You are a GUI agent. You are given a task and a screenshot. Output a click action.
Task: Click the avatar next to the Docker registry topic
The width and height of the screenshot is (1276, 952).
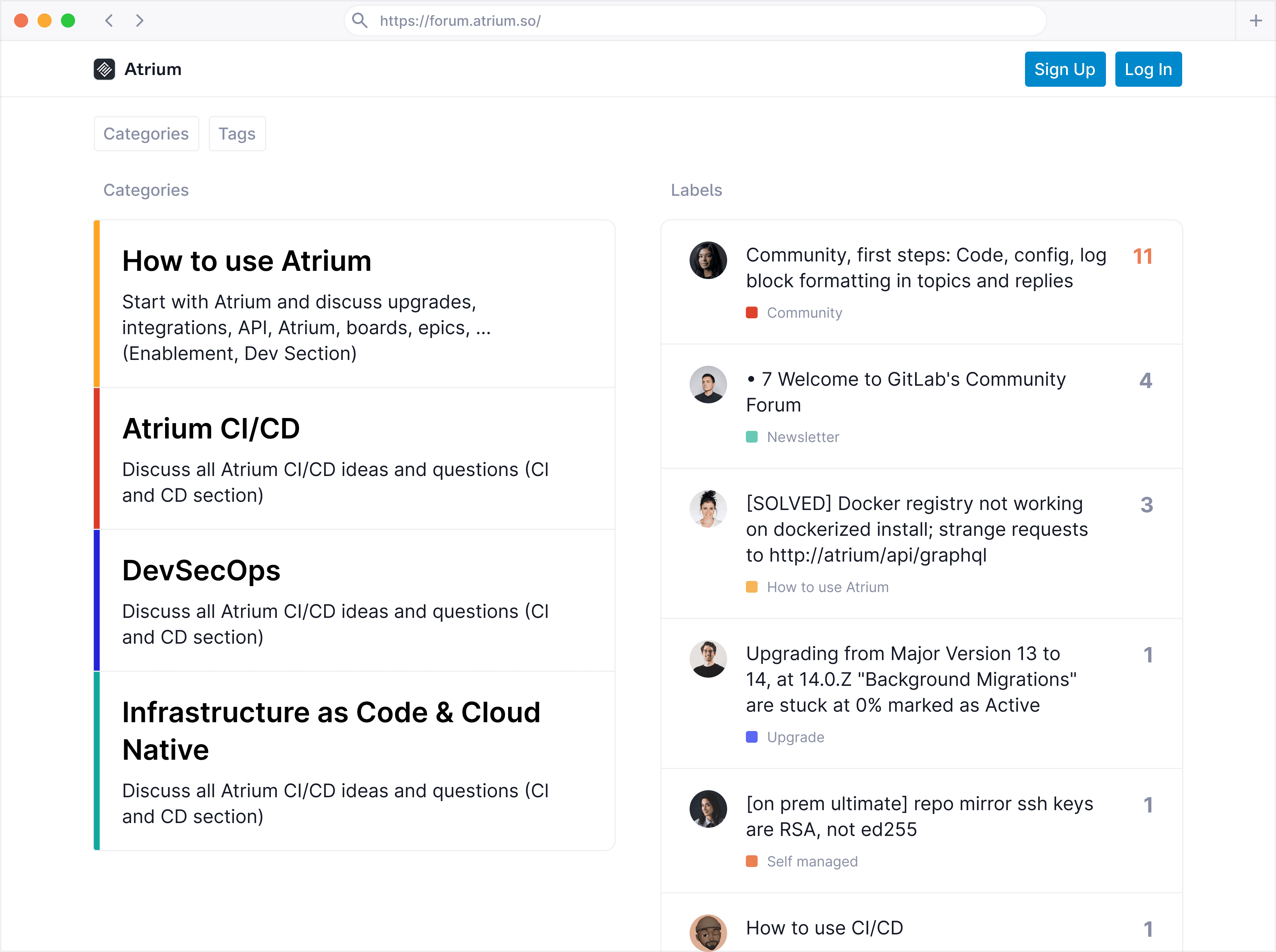[708, 509]
